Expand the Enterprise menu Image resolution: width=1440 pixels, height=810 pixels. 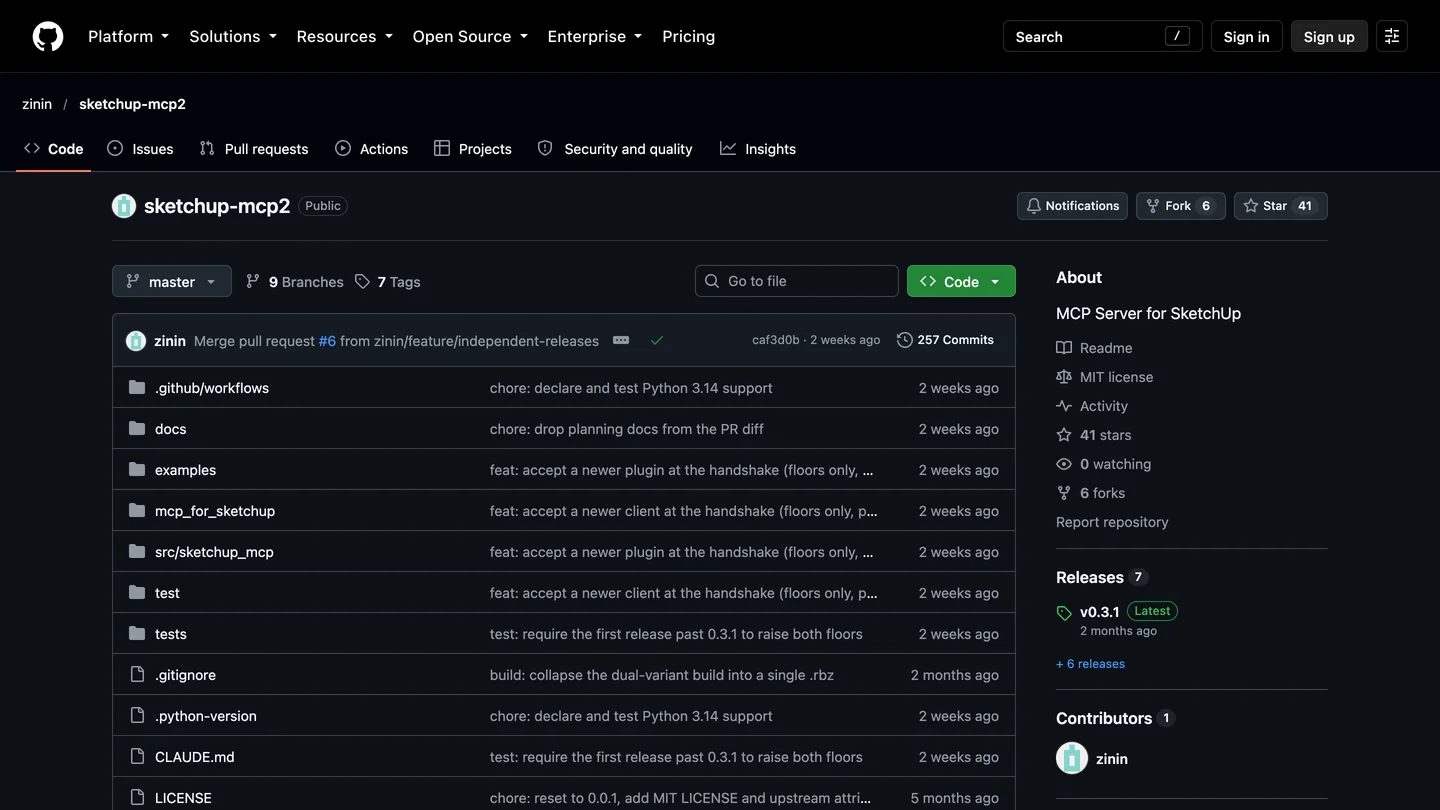[595, 36]
